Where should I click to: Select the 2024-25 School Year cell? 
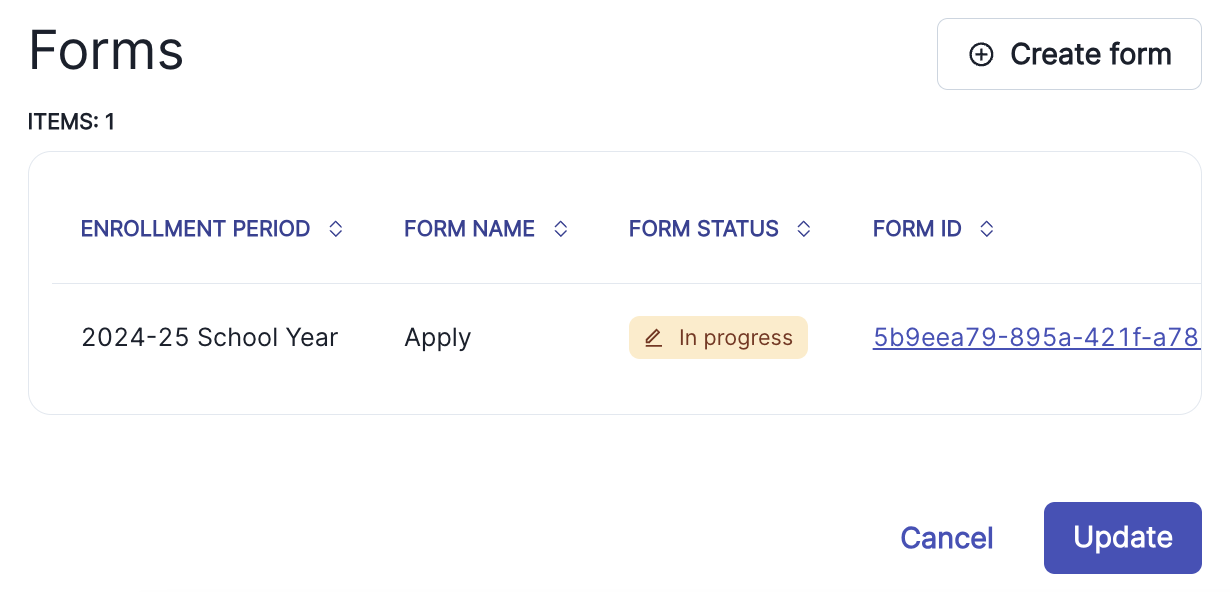[x=210, y=338]
